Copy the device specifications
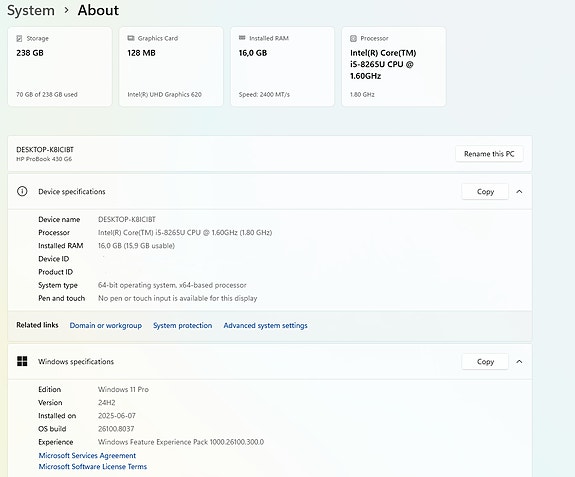The image size is (575, 477). (x=485, y=191)
